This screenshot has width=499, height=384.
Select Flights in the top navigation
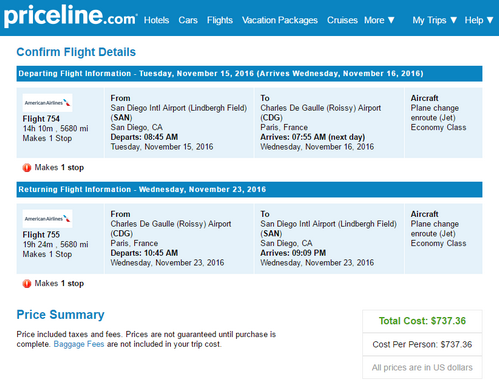(220, 20)
